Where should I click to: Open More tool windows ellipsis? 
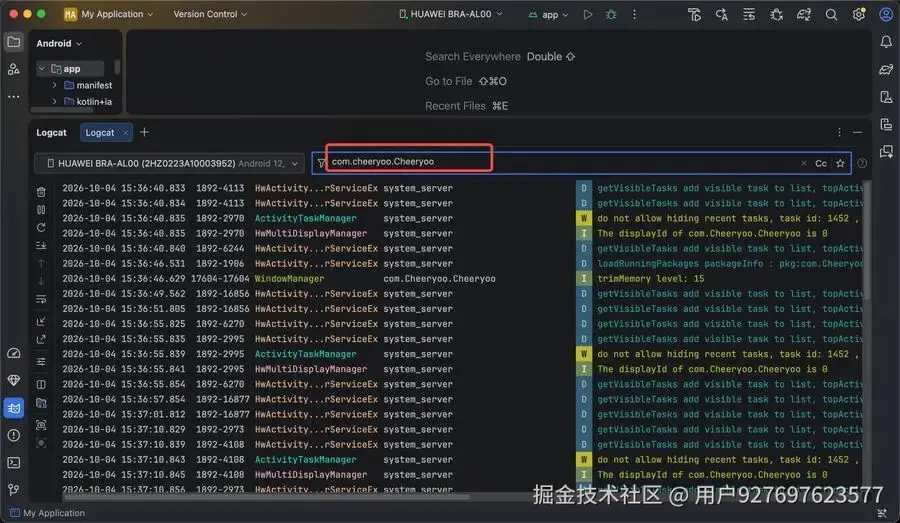[14, 96]
